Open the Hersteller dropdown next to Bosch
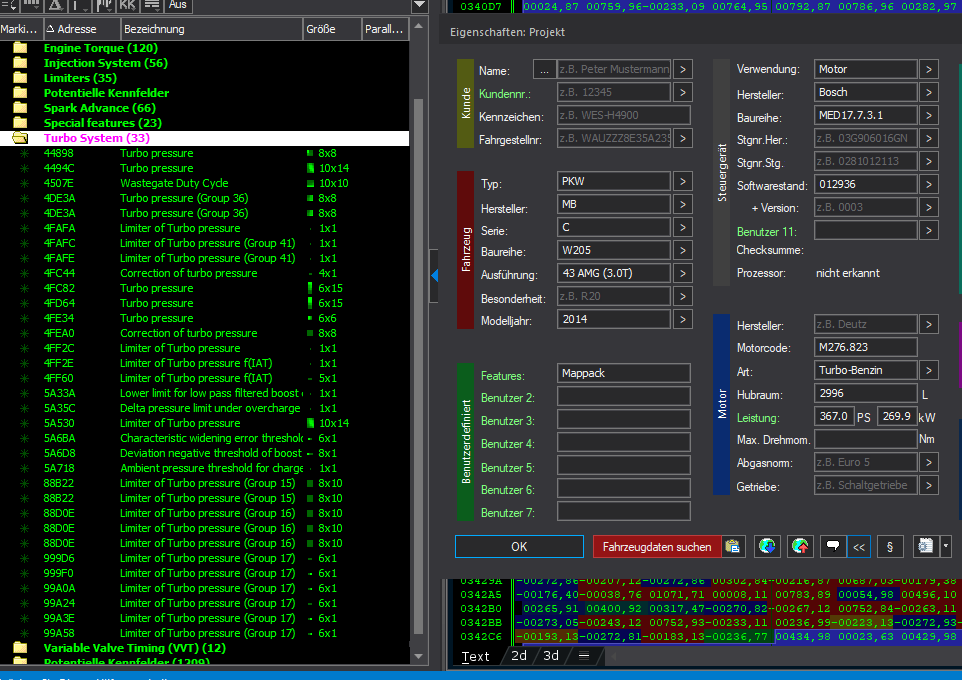This screenshot has width=962, height=680. [x=928, y=93]
